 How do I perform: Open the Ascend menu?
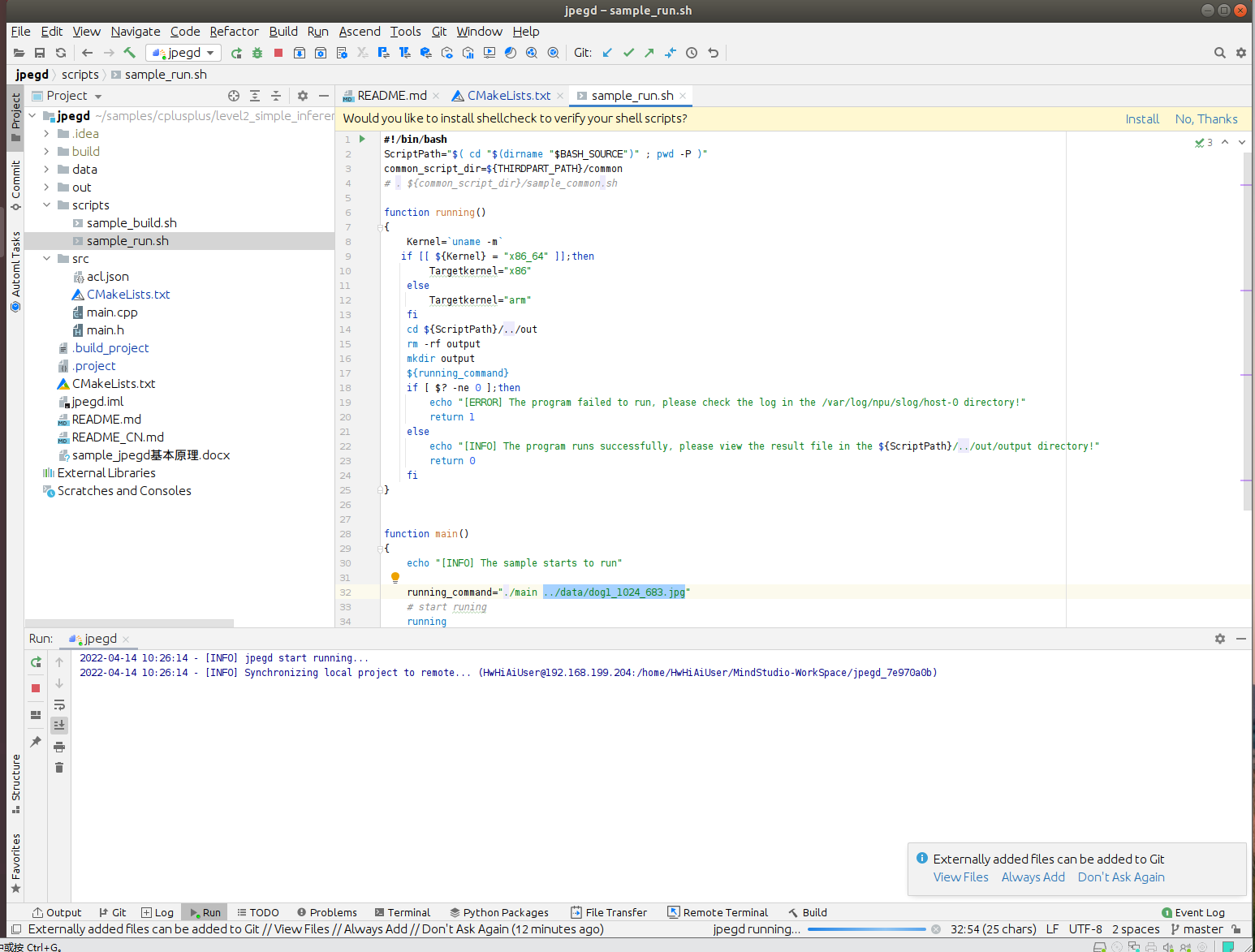(359, 32)
